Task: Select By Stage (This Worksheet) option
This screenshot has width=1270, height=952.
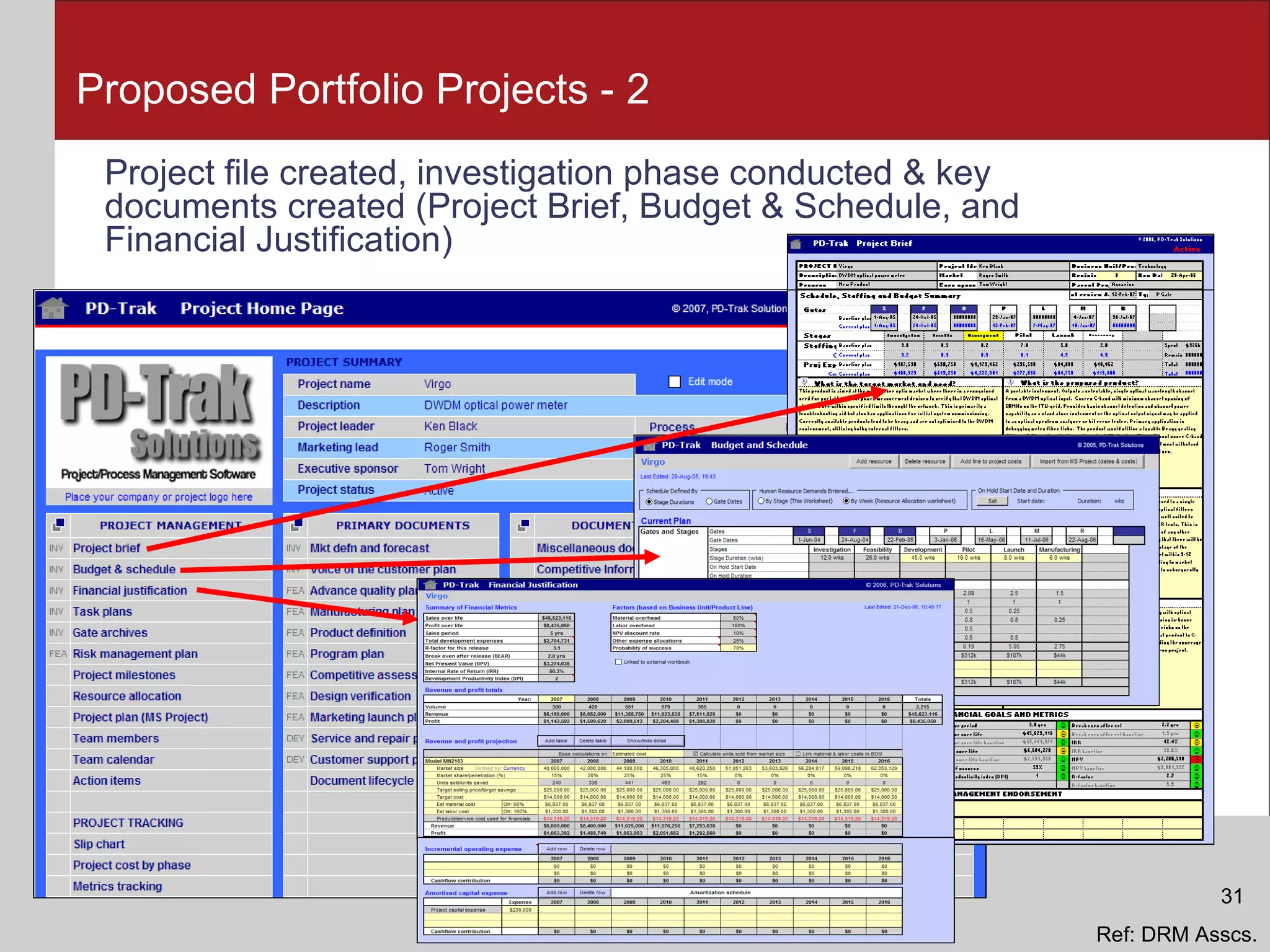Action: tap(761, 501)
